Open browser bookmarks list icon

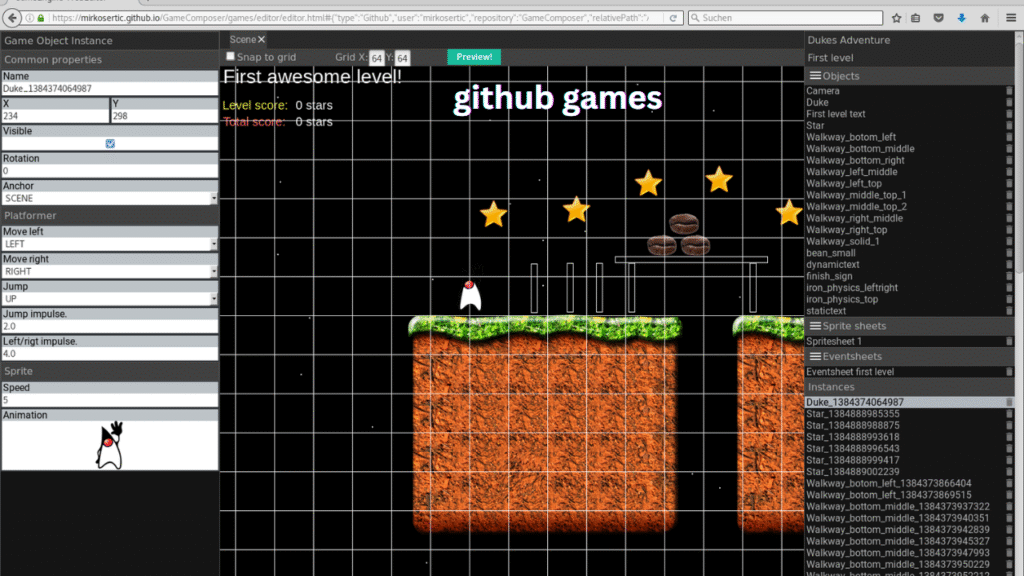pyautogui.click(x=916, y=18)
